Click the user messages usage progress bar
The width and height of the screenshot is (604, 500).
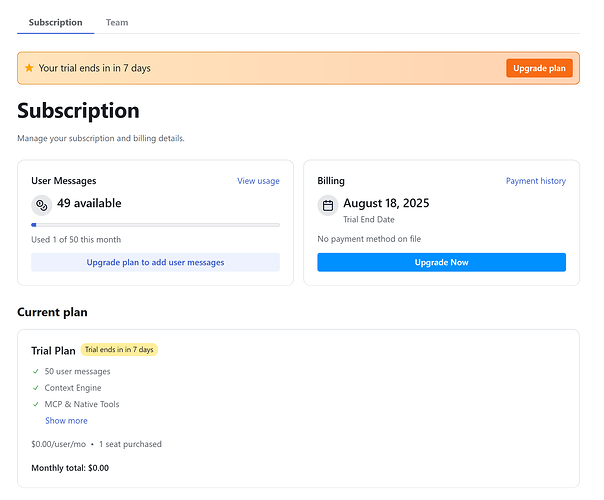[156, 225]
